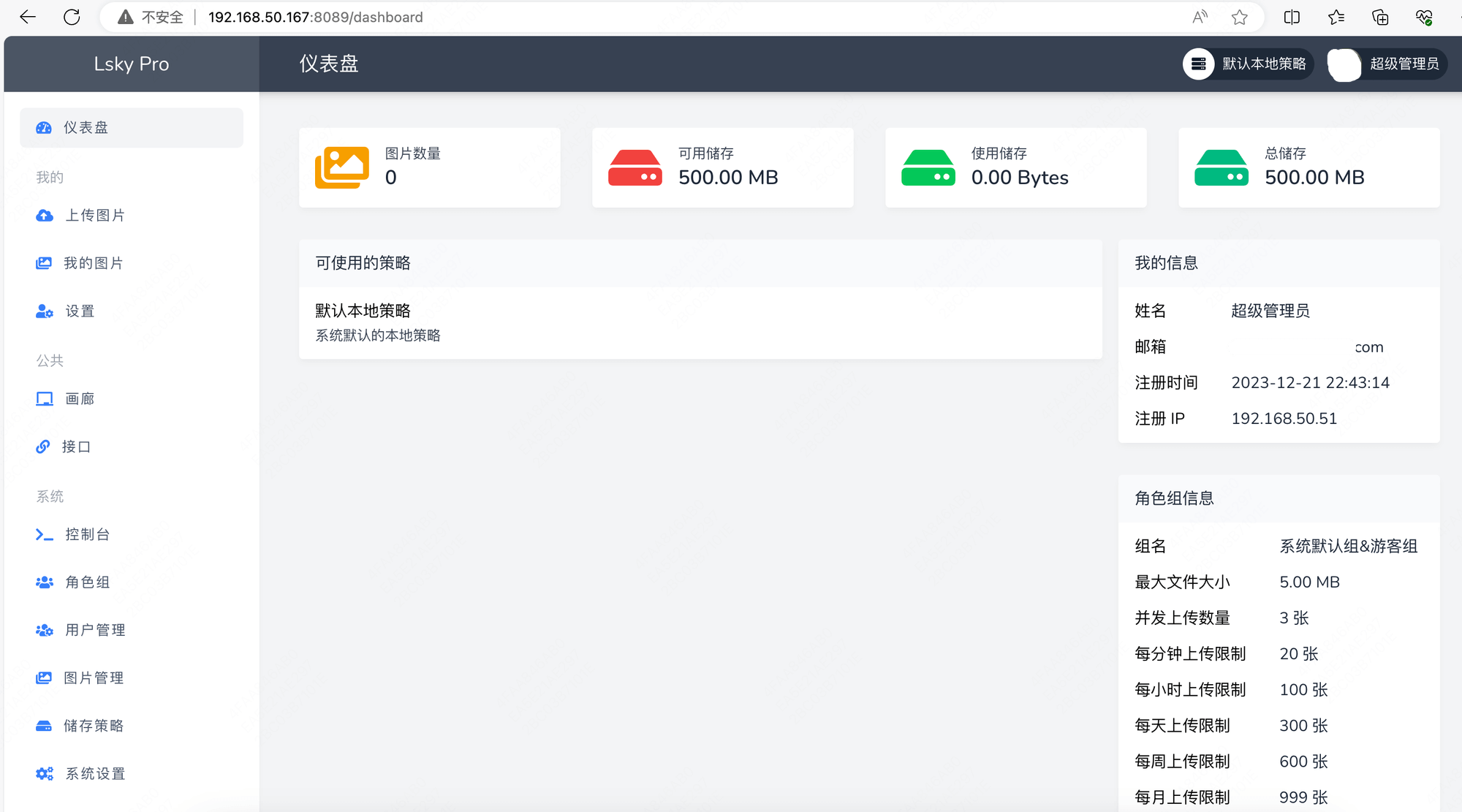The width and height of the screenshot is (1462, 812).
Task: Expand the 超级管理员 user menu
Action: (1387, 64)
